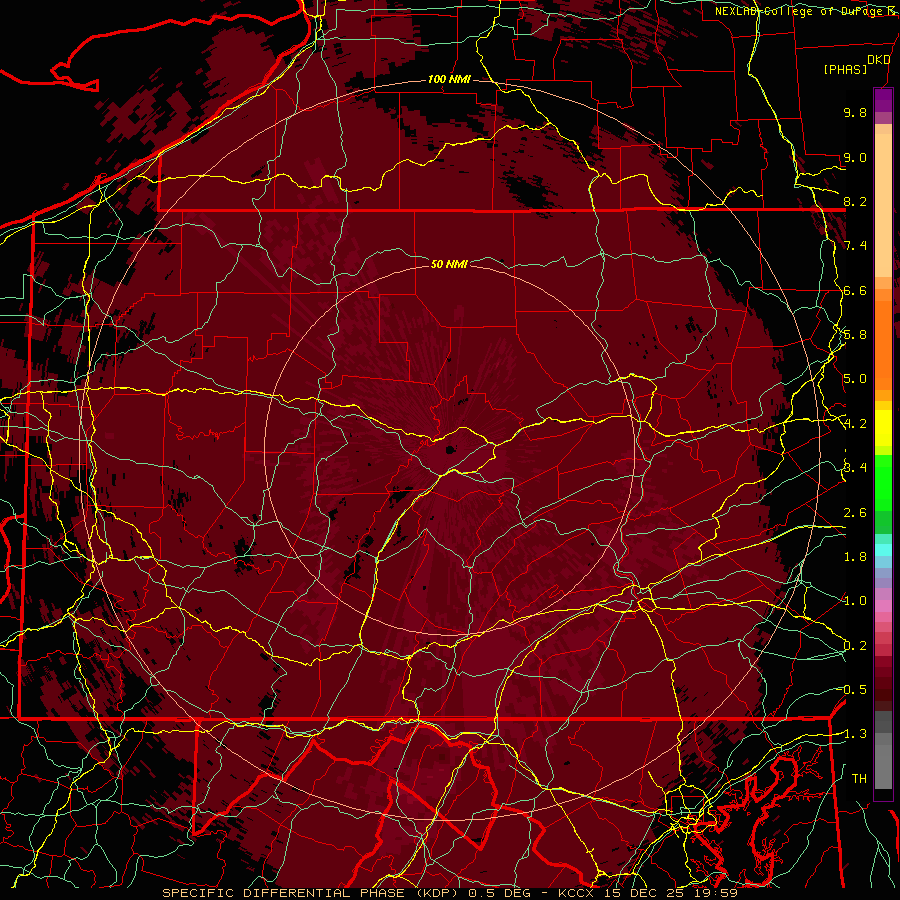
Task: Click the 9.0 value on the color scale
Action: pyautogui.click(x=855, y=157)
